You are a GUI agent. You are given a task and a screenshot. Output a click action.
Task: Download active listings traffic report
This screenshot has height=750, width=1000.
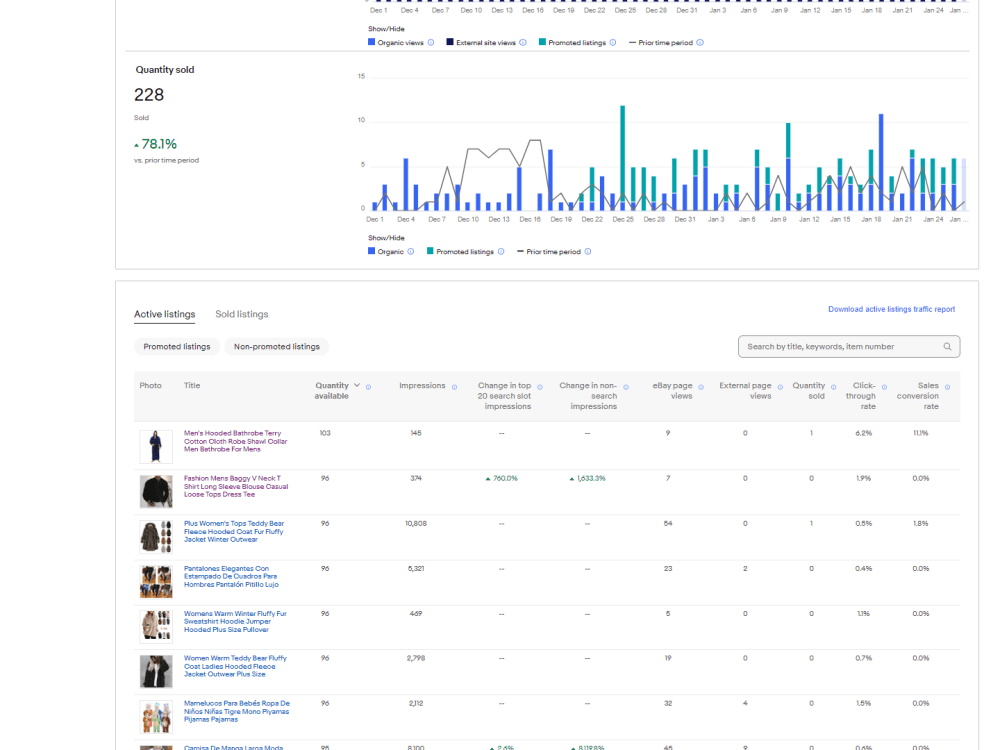[x=892, y=309]
